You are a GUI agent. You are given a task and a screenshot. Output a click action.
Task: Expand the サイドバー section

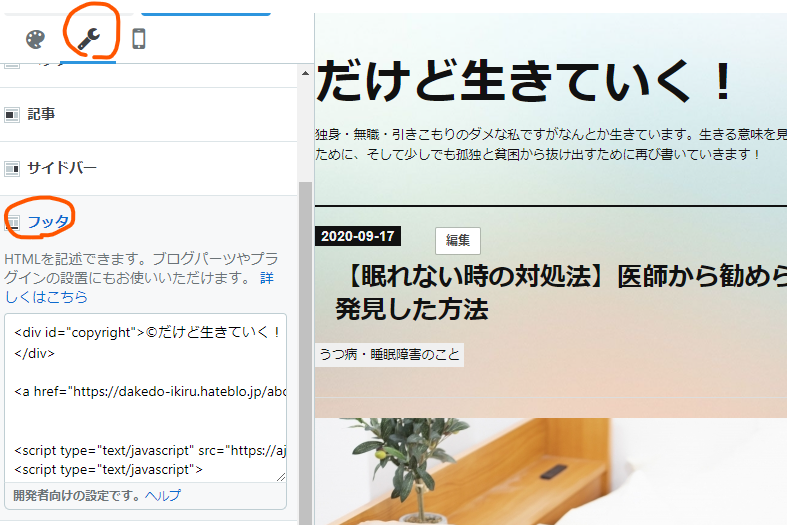pos(149,168)
